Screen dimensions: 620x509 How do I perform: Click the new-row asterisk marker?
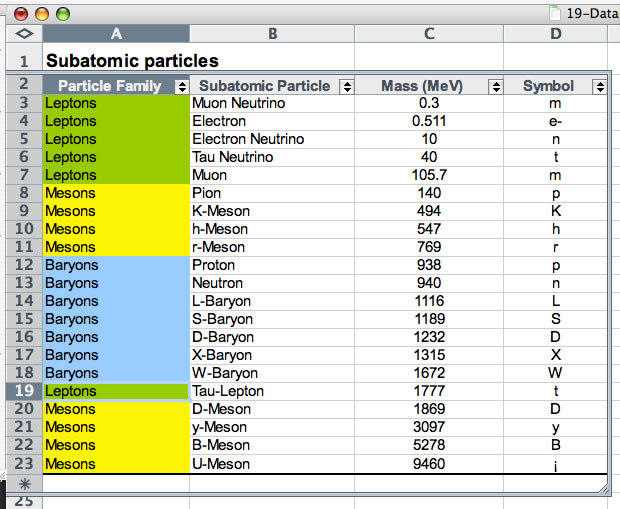pos(25,484)
